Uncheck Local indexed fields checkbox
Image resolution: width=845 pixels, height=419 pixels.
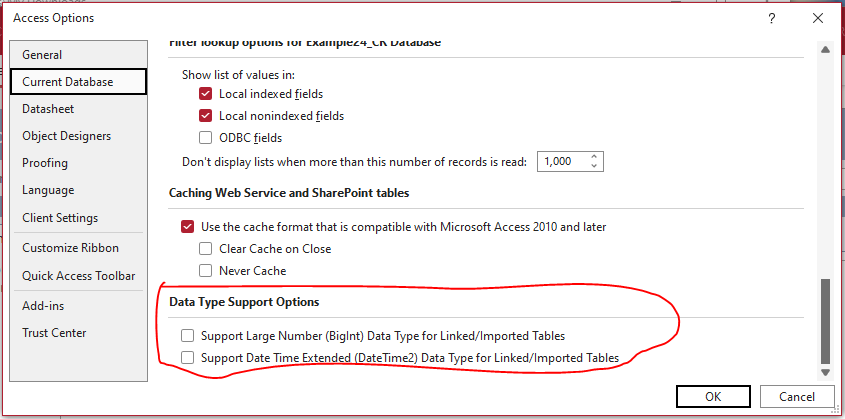point(206,94)
